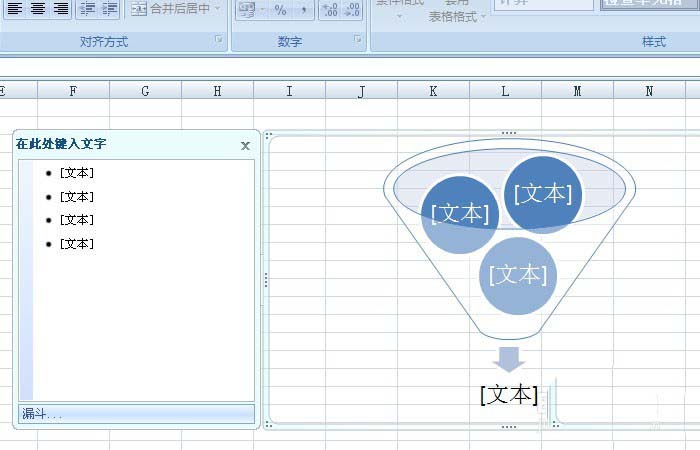The width and height of the screenshot is (700, 450).
Task: Click the increase indent icon
Action: click(x=109, y=8)
